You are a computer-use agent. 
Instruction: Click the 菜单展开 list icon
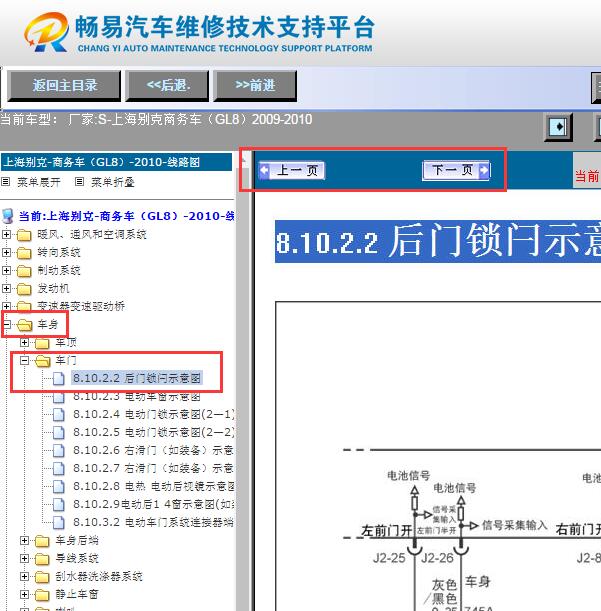(5, 182)
